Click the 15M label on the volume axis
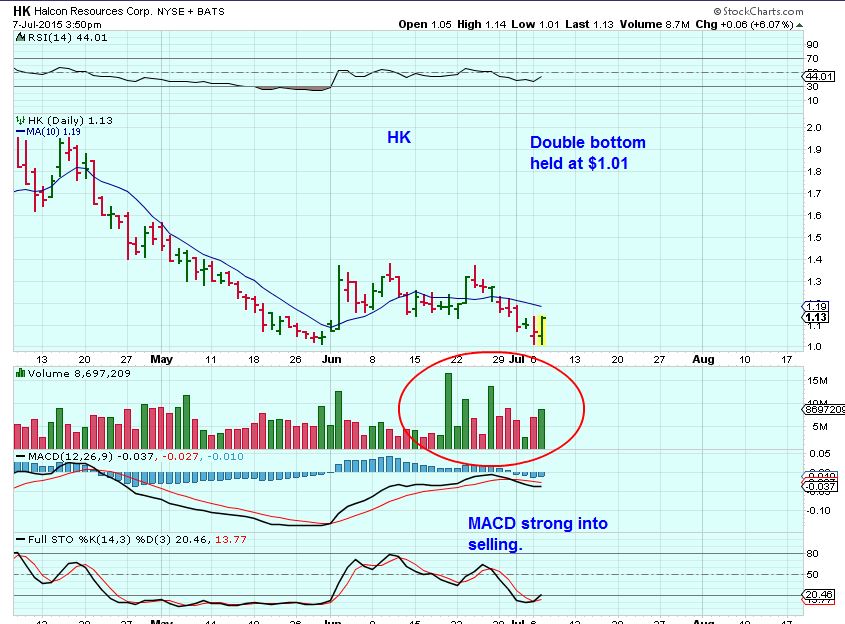 [817, 381]
